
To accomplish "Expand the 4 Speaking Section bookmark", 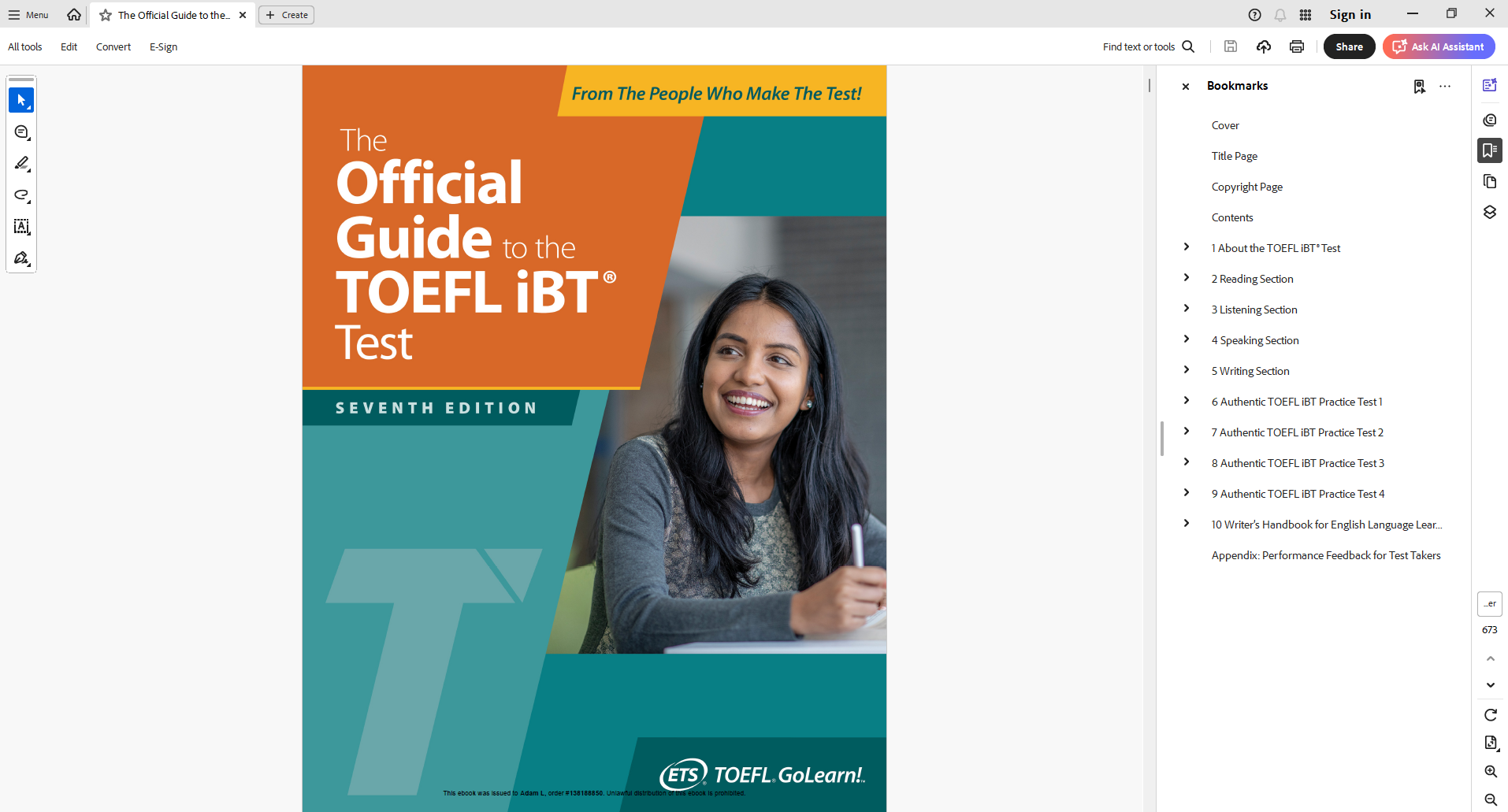I will pos(1187,339).
